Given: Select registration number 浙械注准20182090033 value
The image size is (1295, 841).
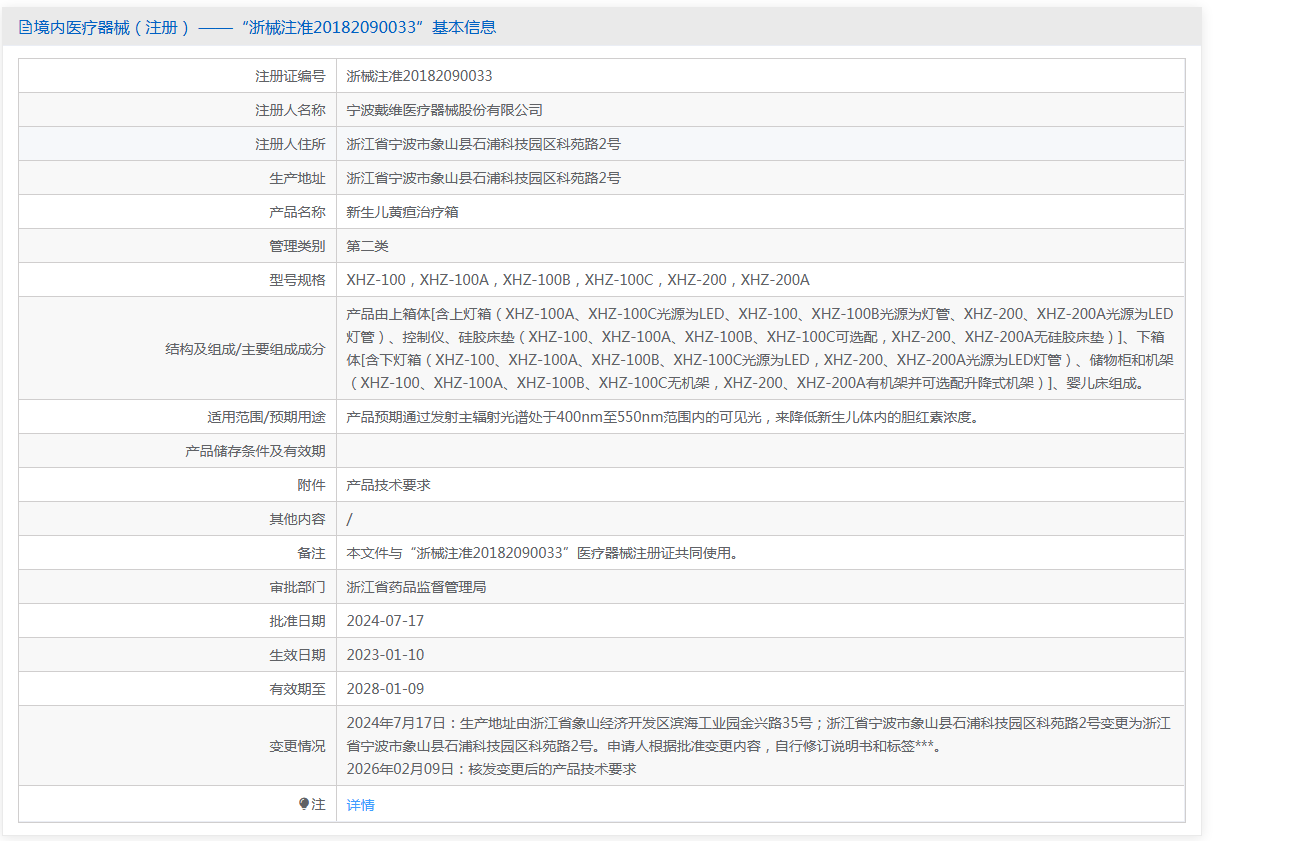Looking at the screenshot, I should 419,76.
